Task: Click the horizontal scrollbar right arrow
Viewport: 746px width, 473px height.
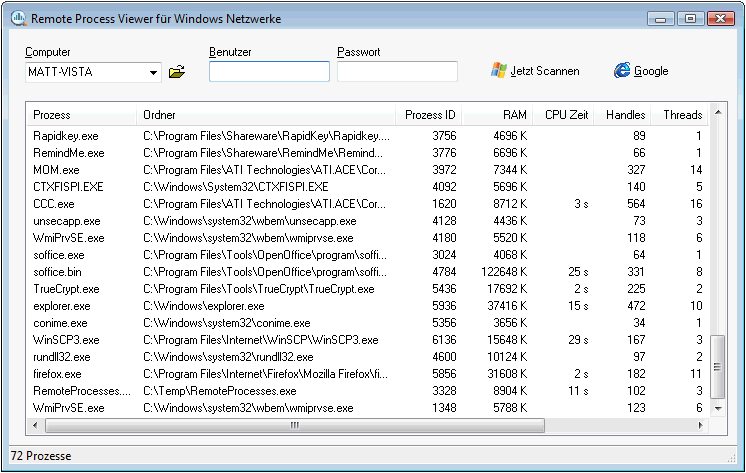Action: click(700, 425)
